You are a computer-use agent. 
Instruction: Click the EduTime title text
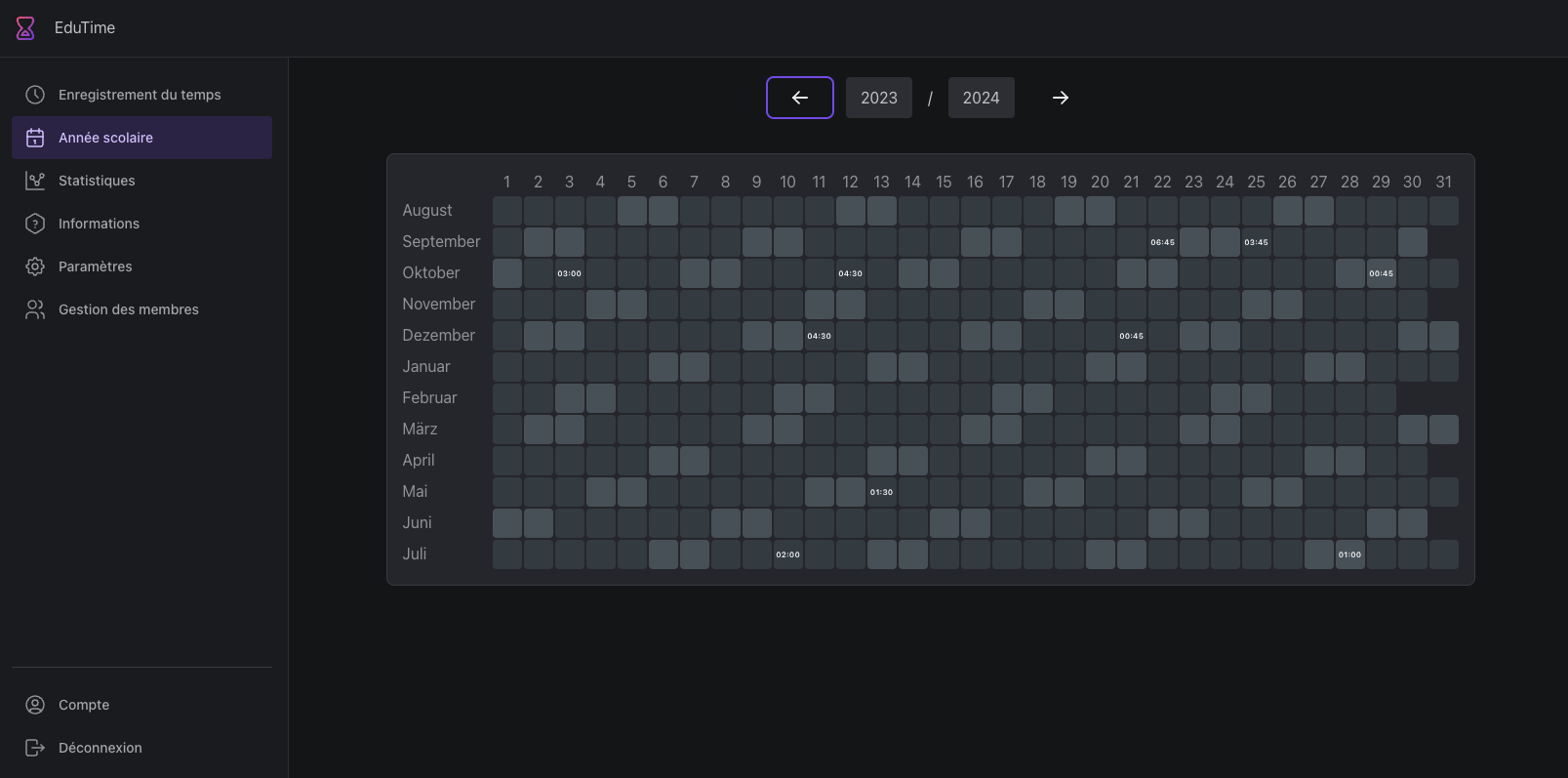(85, 28)
